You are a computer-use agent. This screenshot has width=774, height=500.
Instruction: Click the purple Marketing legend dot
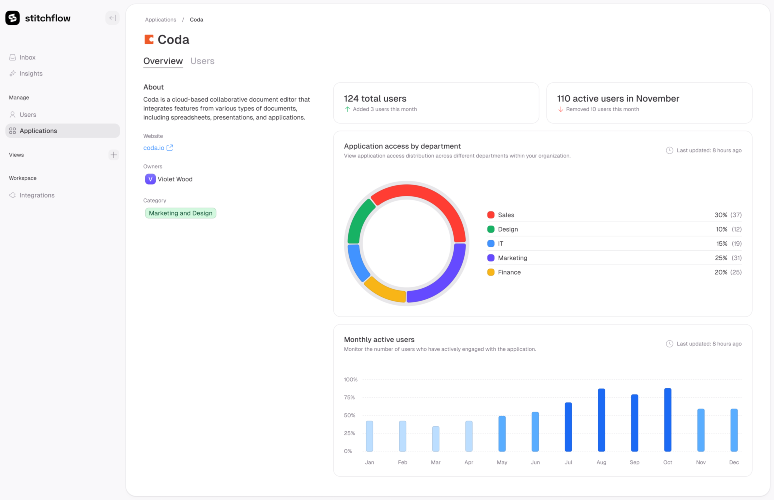[491, 258]
